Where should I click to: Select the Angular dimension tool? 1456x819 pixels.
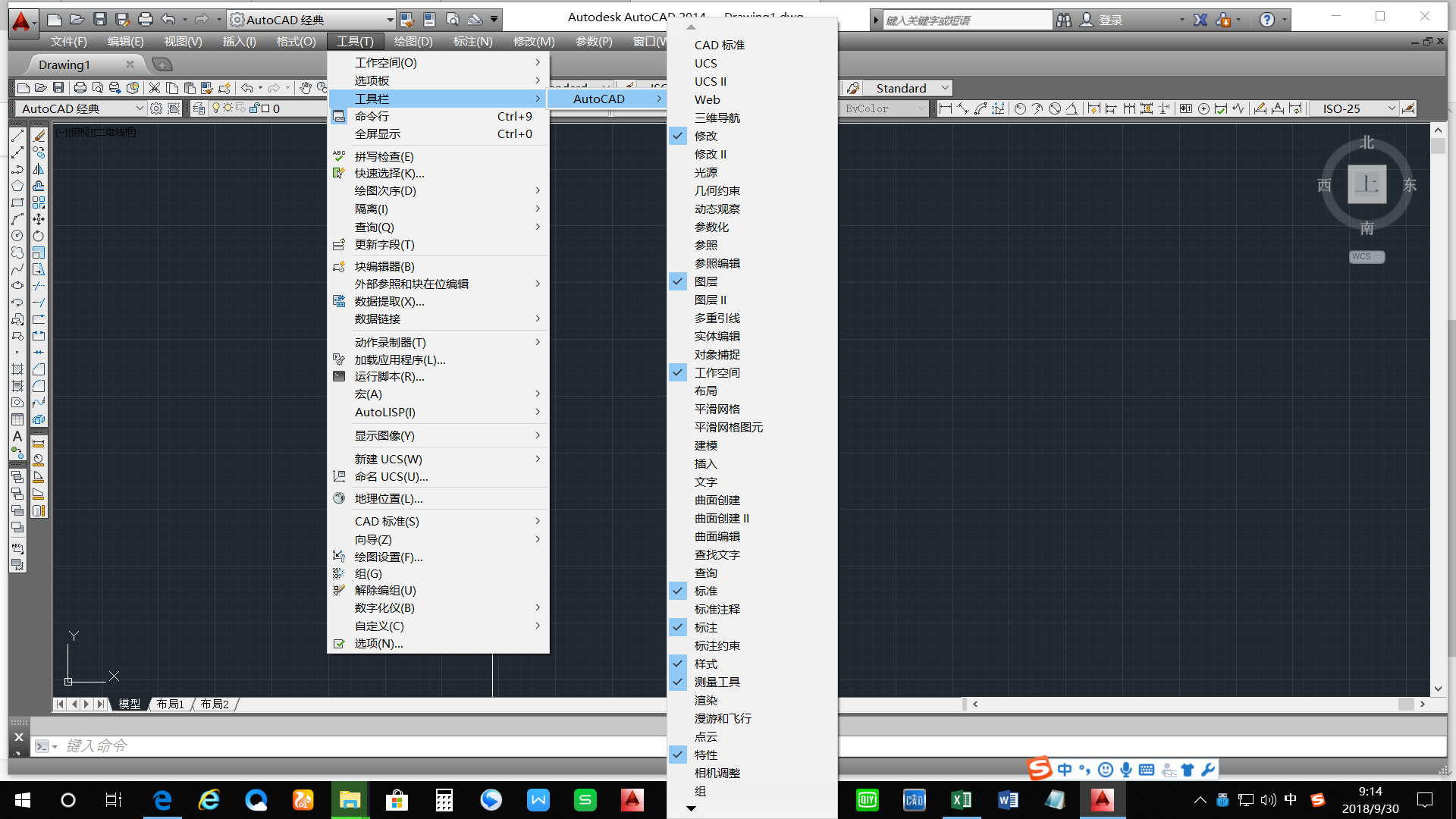(x=1072, y=108)
